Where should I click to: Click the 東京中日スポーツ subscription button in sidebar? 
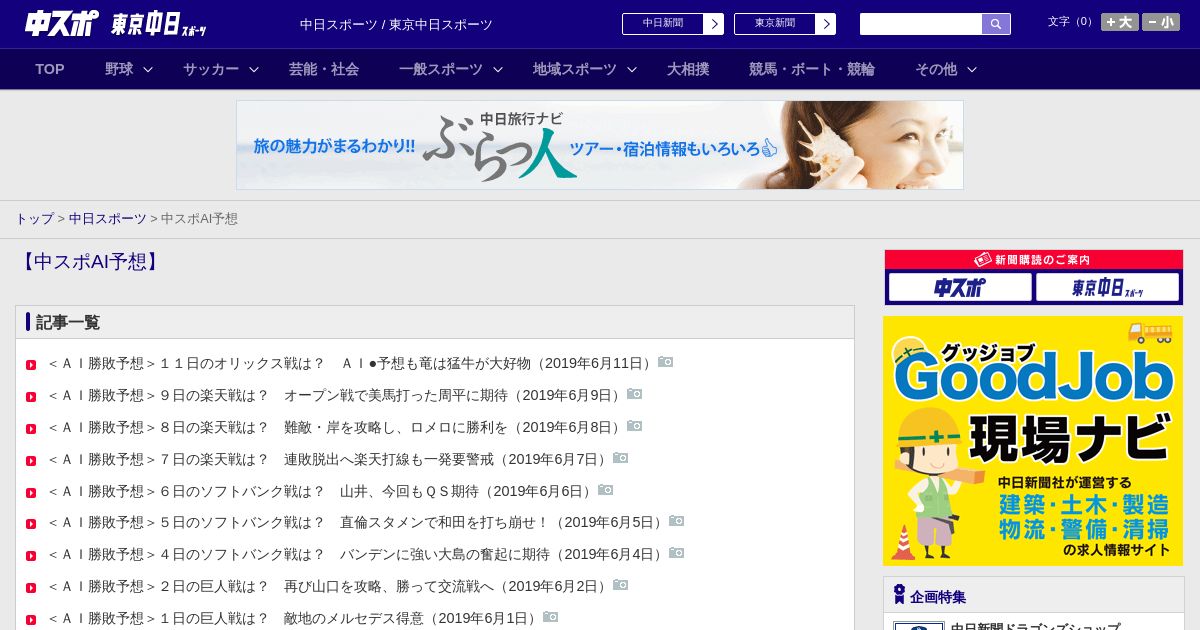1108,288
